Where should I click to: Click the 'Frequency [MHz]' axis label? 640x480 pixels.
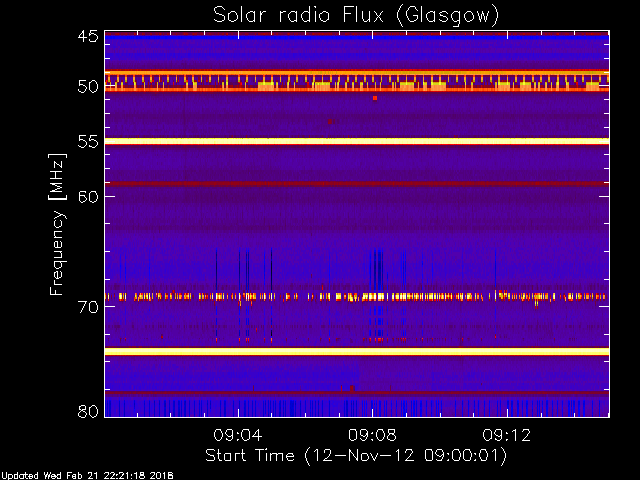click(57, 224)
